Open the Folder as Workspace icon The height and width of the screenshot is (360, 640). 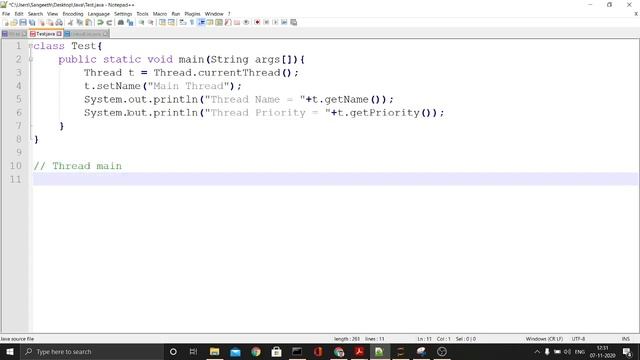point(237,22)
